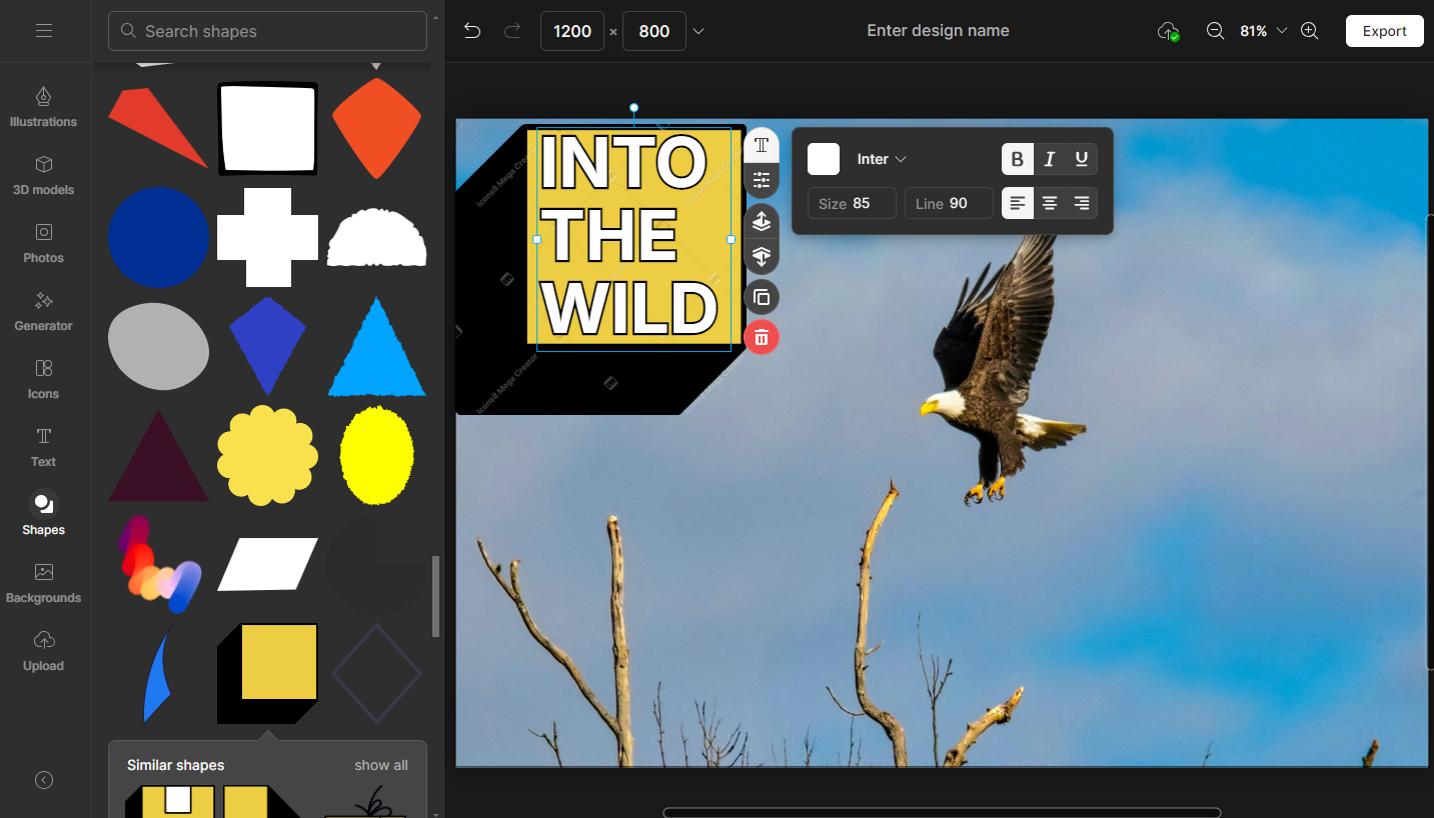Add the white cross shape
1434x818 pixels.
click(267, 237)
